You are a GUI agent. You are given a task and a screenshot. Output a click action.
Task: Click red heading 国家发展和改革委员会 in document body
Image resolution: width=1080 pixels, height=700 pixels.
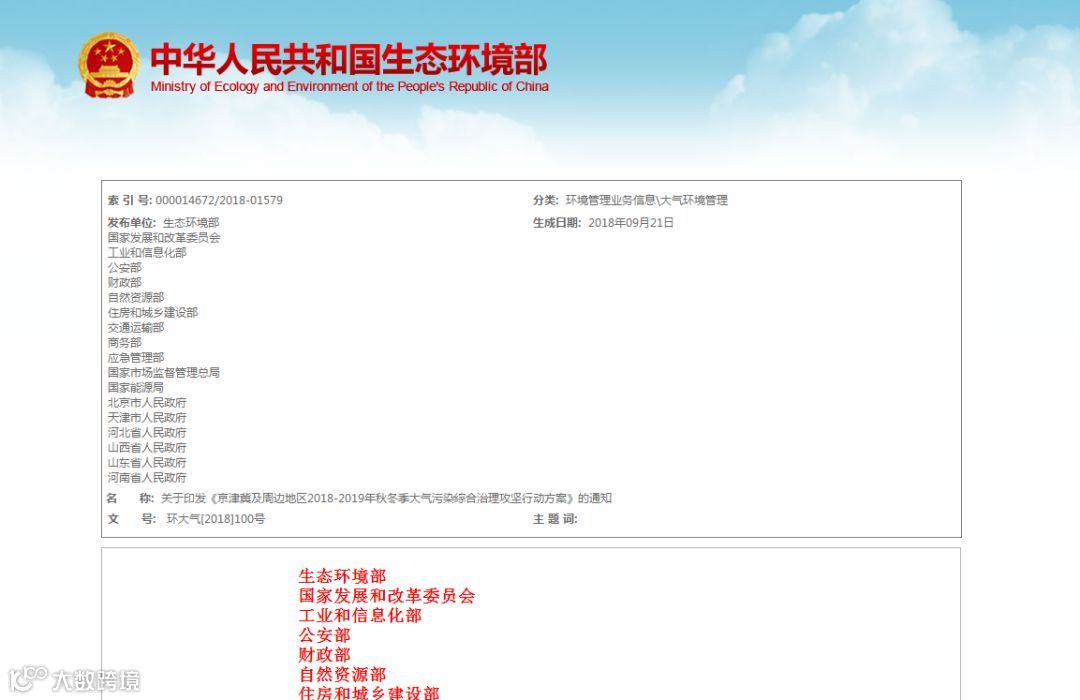[x=386, y=596]
